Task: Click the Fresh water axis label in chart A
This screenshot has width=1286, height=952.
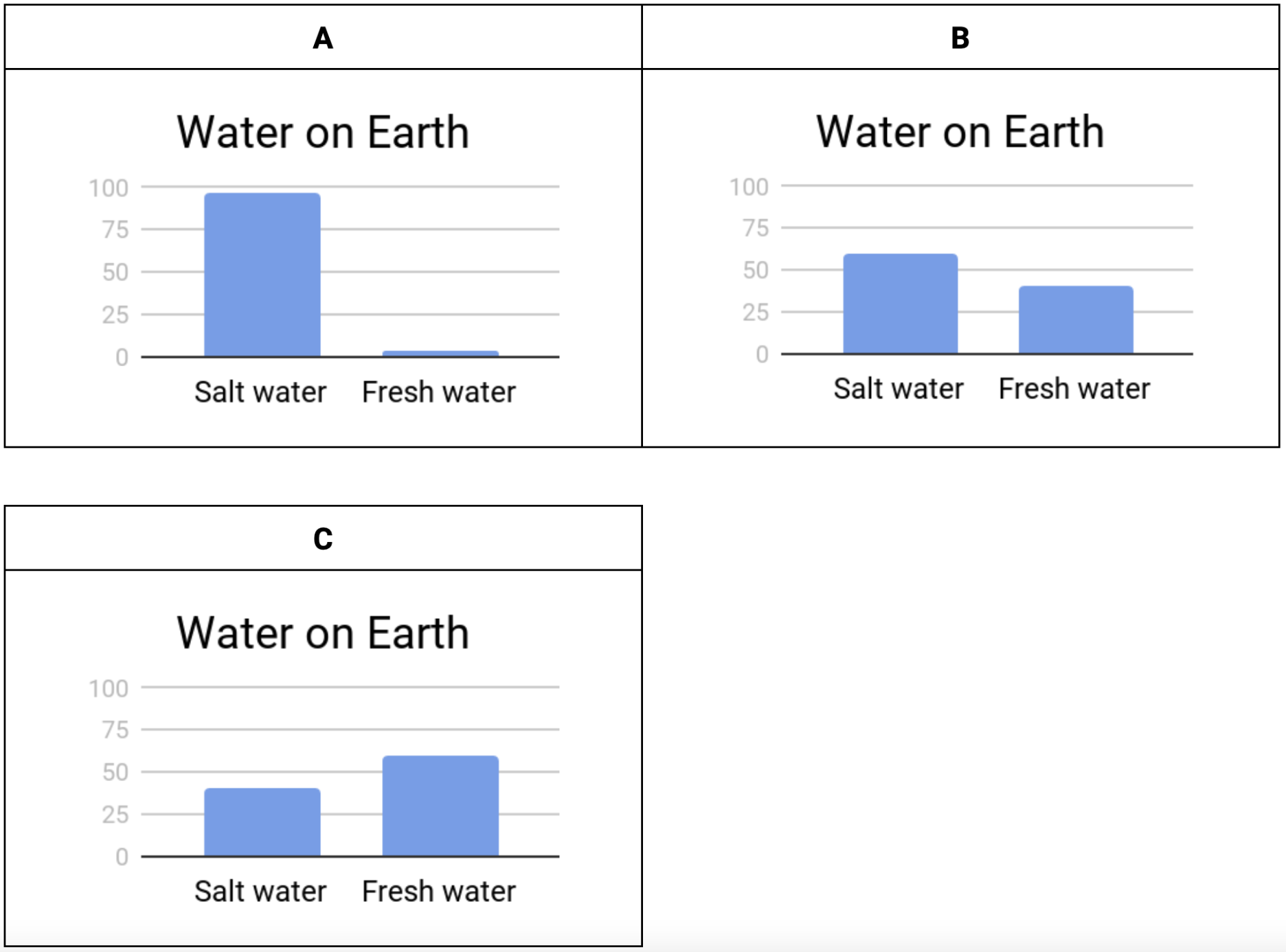Action: coord(439,392)
